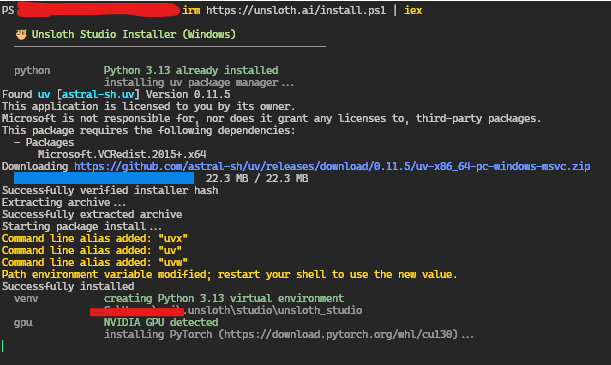Screen dimensions: 611x365
Task: Click the 'iex' command word
Action: (x=413, y=11)
